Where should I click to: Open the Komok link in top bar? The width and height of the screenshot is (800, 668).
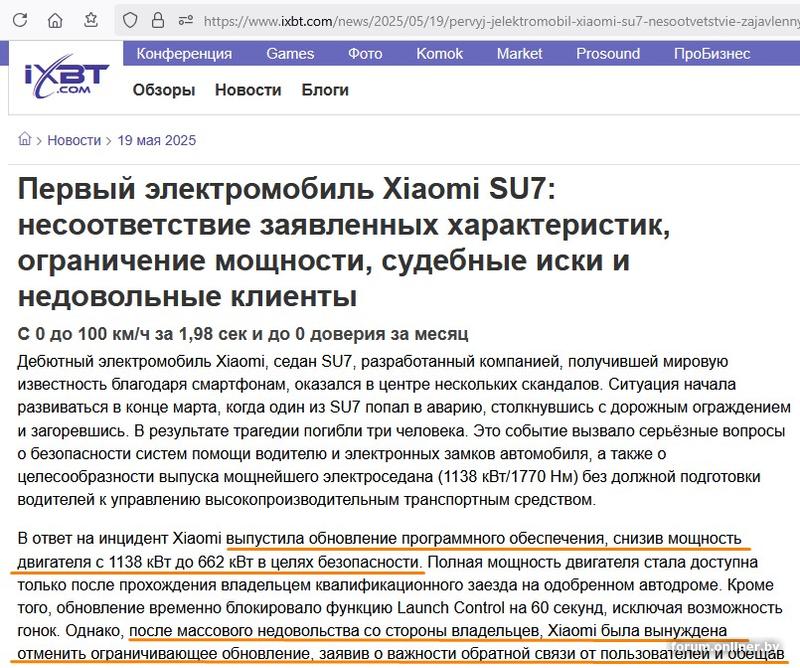click(439, 54)
